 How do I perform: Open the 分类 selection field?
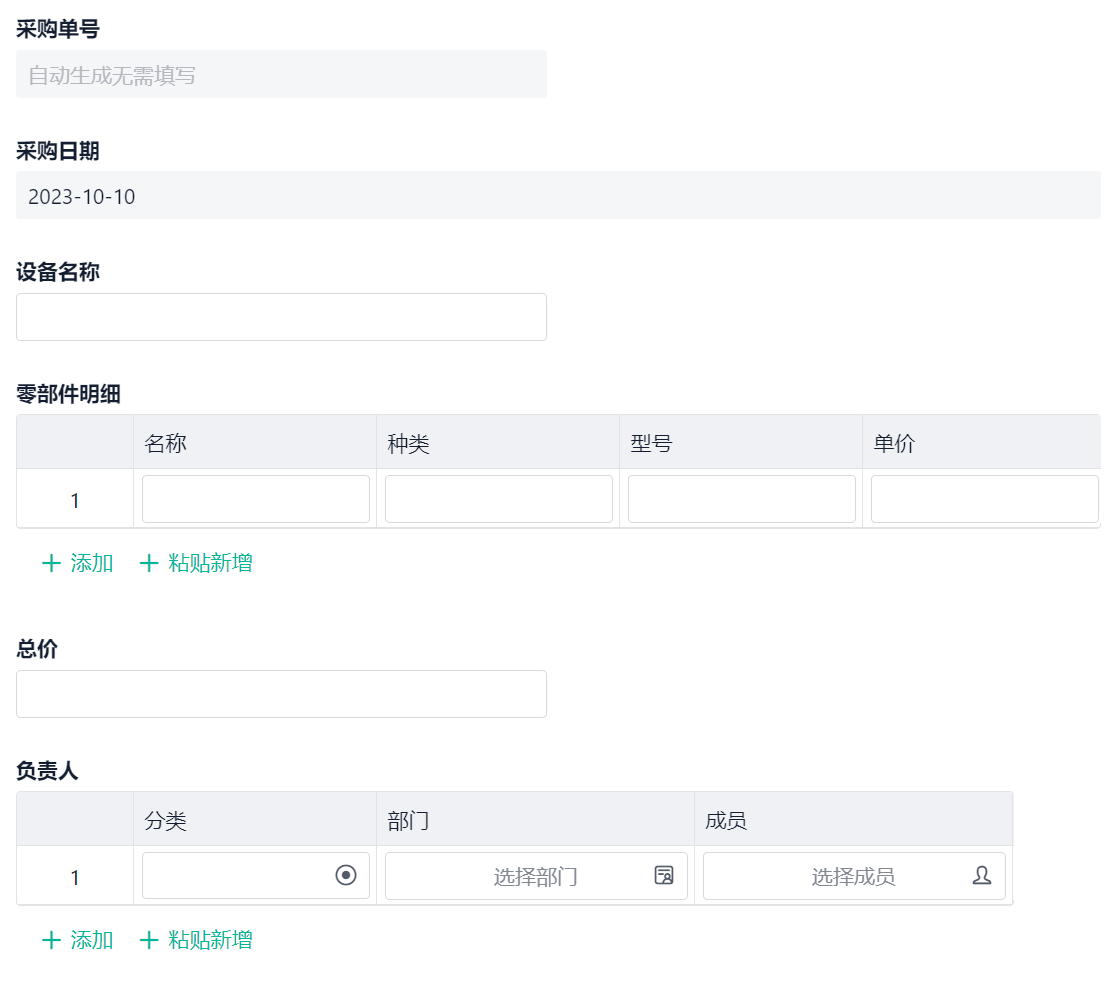tap(240, 876)
